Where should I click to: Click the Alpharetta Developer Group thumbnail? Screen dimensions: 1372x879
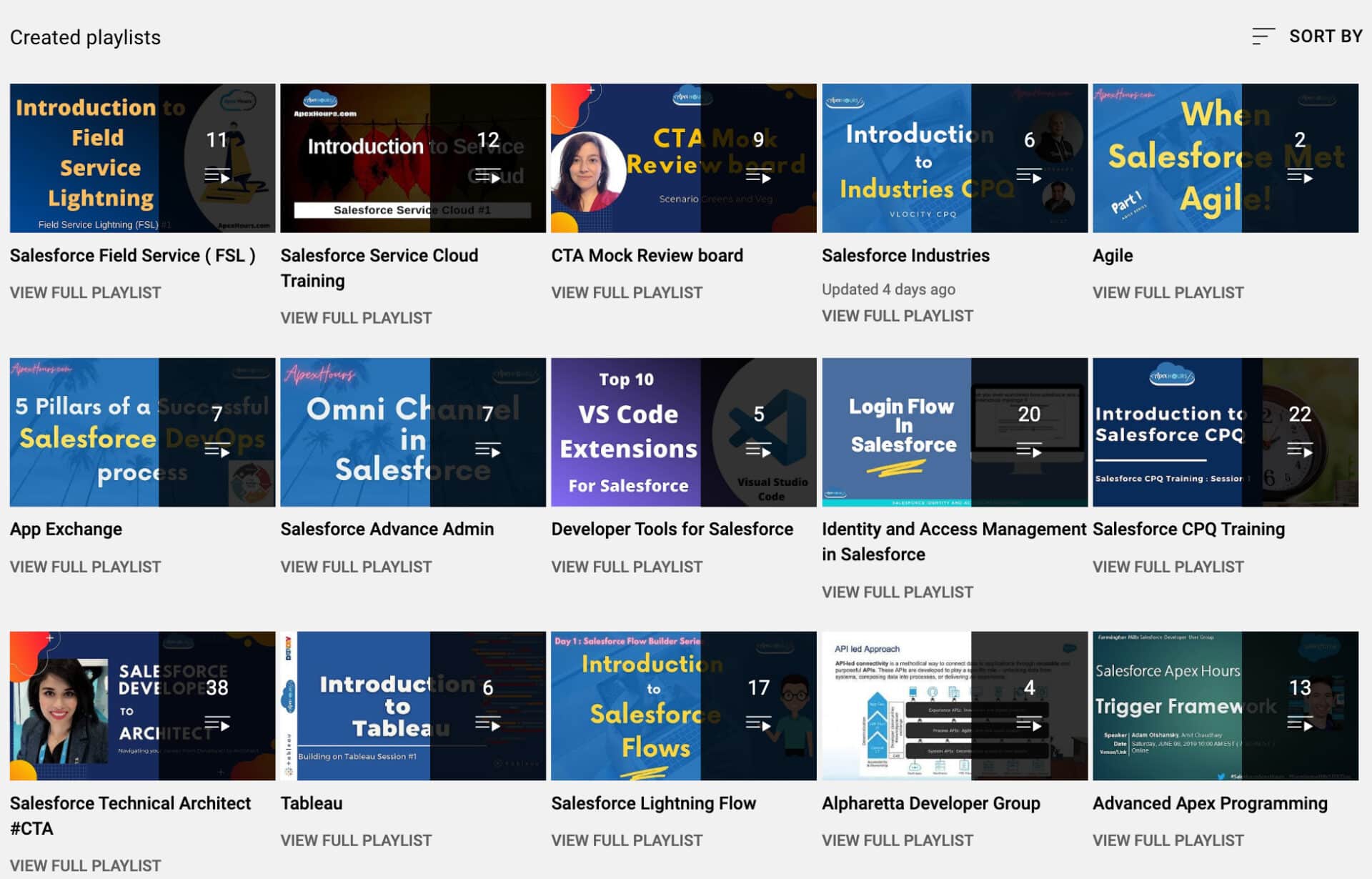pos(954,706)
